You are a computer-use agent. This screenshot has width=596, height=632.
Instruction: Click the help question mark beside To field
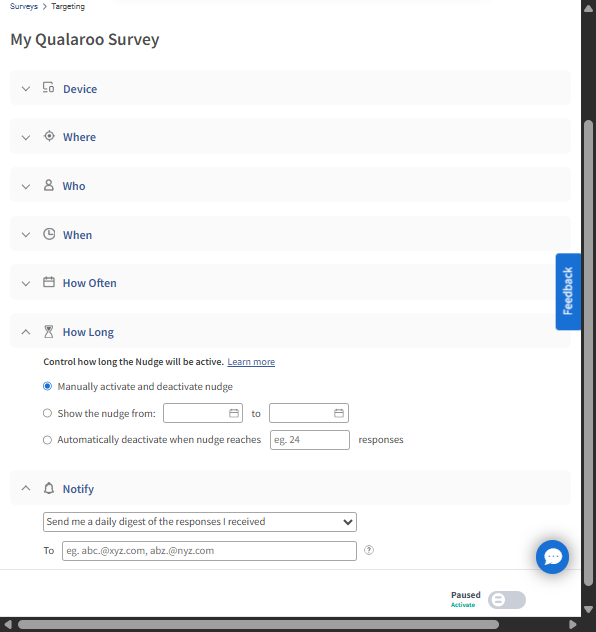(x=369, y=550)
